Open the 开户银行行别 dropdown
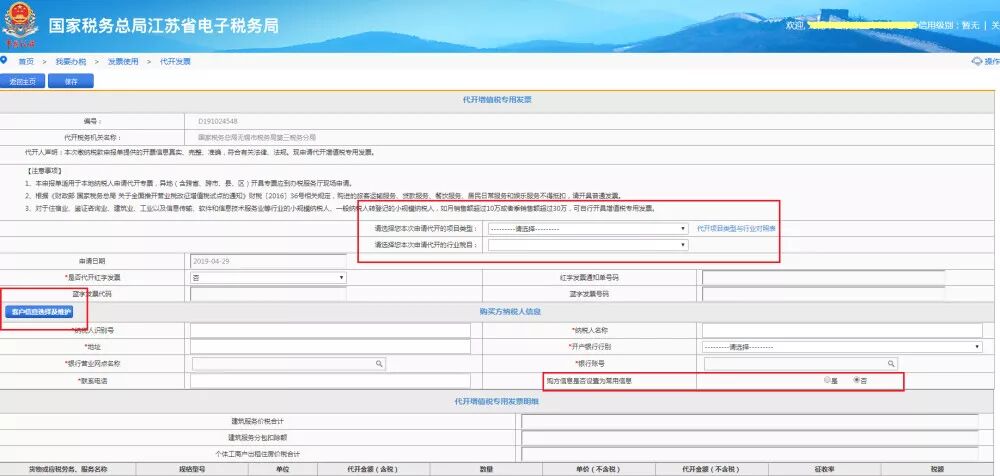The height and width of the screenshot is (476, 1000). click(842, 346)
